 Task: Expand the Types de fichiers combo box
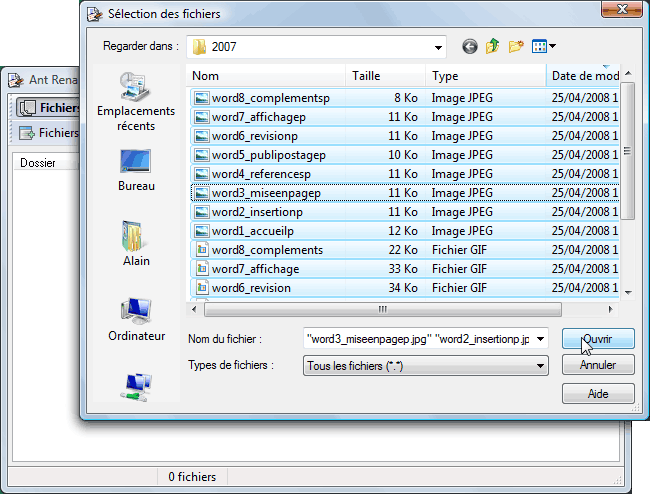coord(541,366)
